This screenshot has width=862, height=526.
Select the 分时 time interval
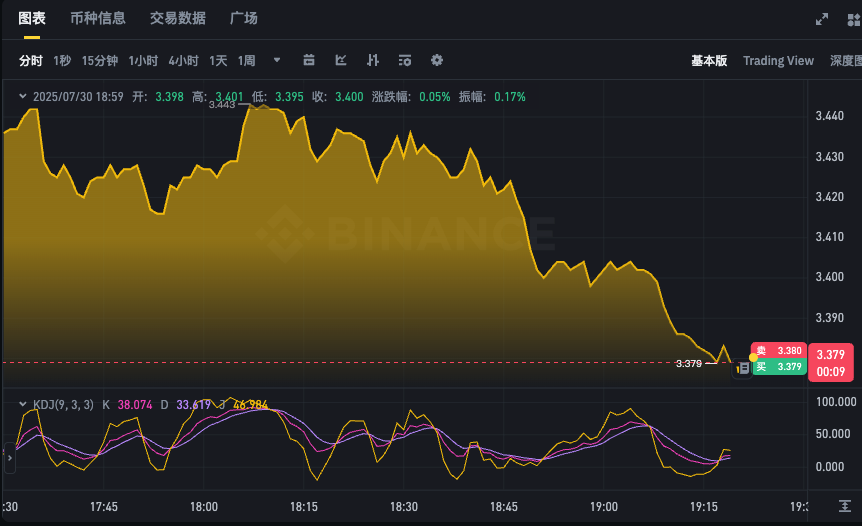click(31, 61)
